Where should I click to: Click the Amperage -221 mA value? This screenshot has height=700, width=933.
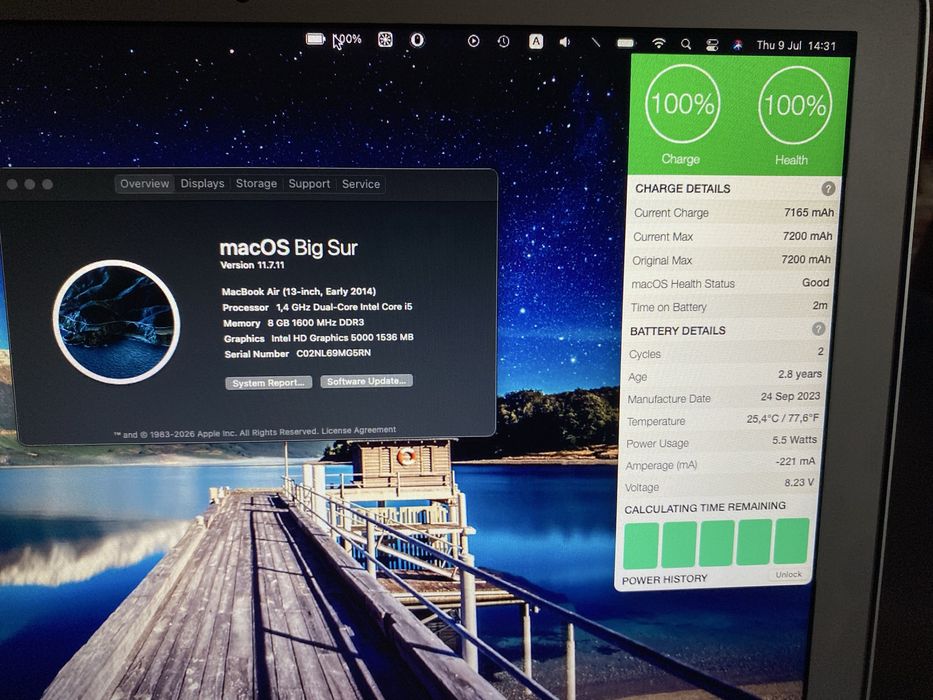point(795,461)
